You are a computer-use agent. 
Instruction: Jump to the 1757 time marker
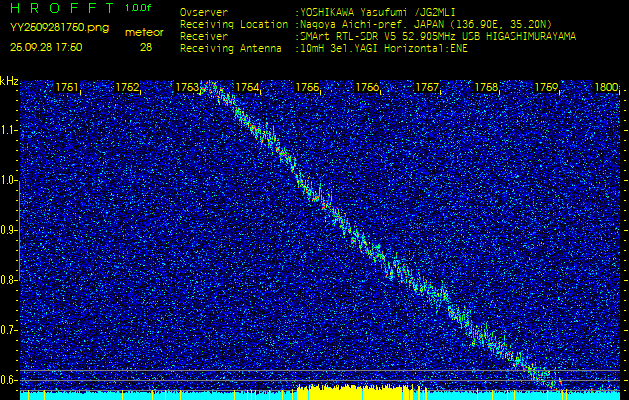coord(427,88)
